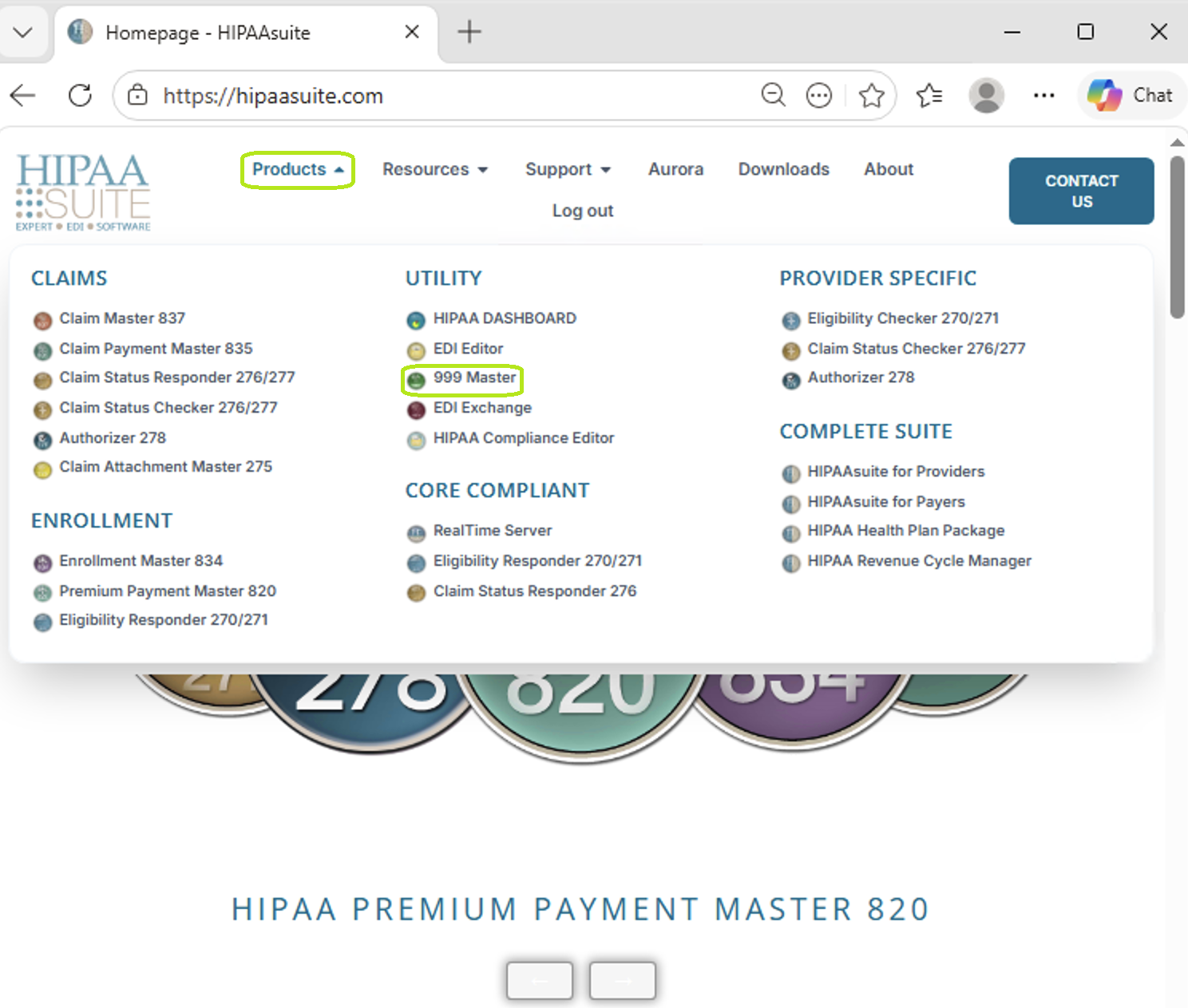Open Copilot Chat button
This screenshot has height=1008, width=1188.
pos(1131,96)
